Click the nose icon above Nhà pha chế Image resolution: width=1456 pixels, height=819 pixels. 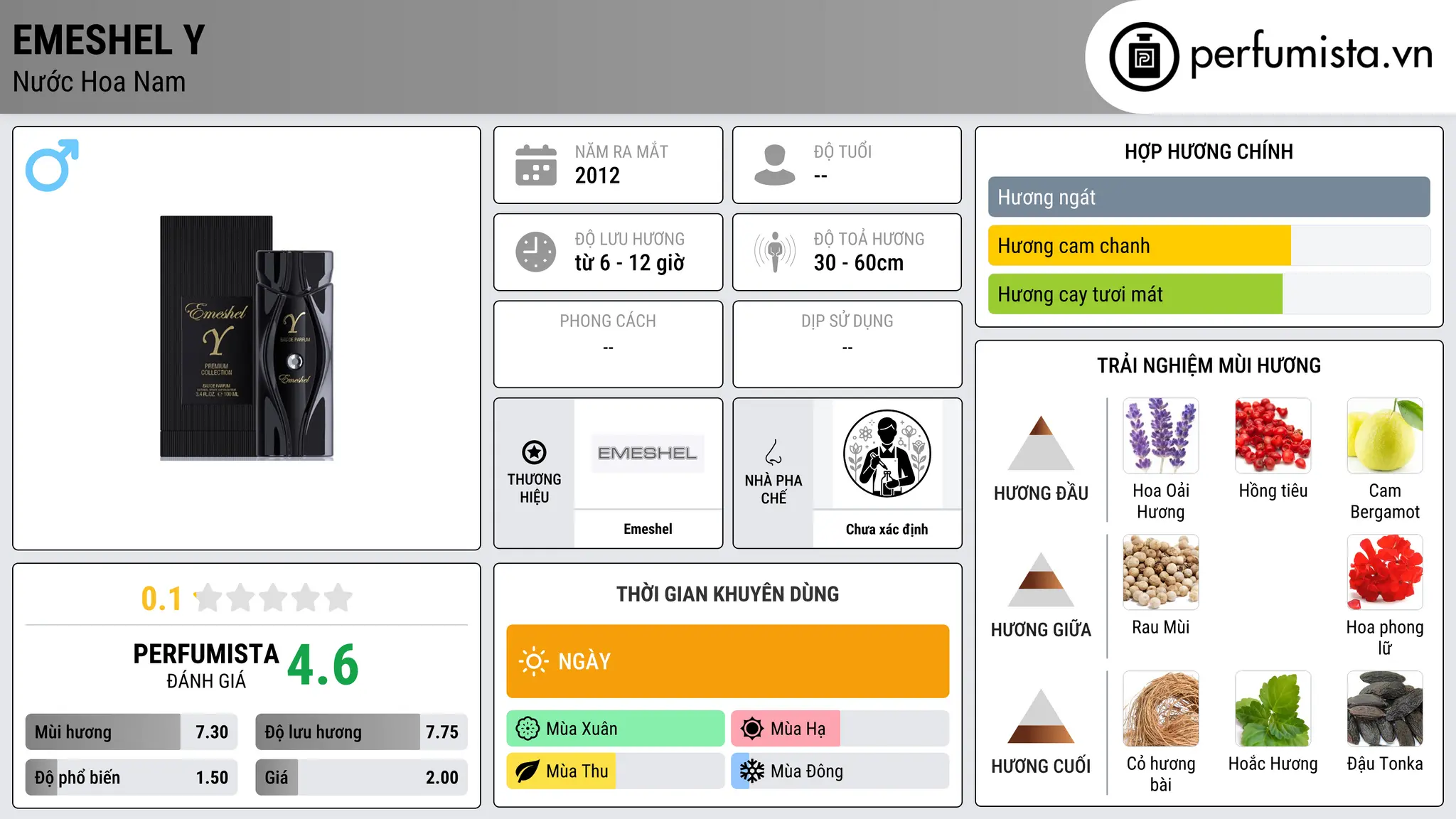pyautogui.click(x=773, y=452)
